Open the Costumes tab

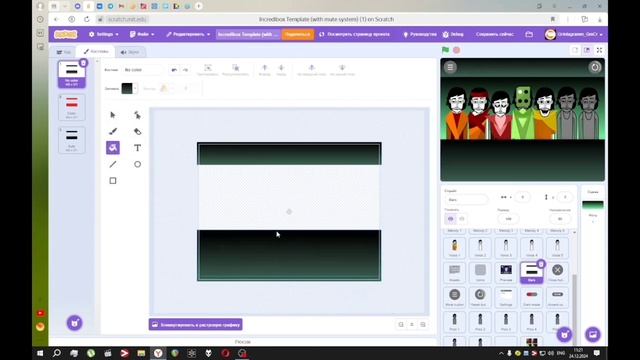point(96,51)
